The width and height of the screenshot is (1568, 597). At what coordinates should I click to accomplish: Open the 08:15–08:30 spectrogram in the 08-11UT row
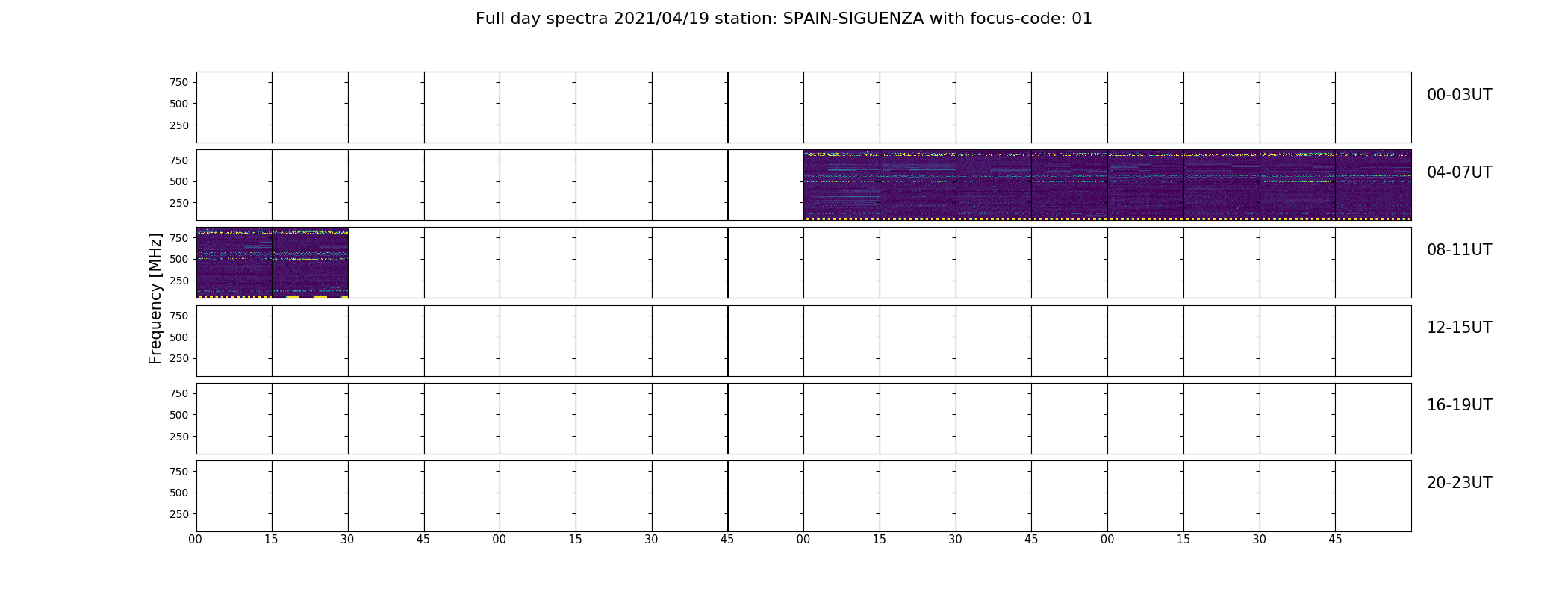(310, 263)
